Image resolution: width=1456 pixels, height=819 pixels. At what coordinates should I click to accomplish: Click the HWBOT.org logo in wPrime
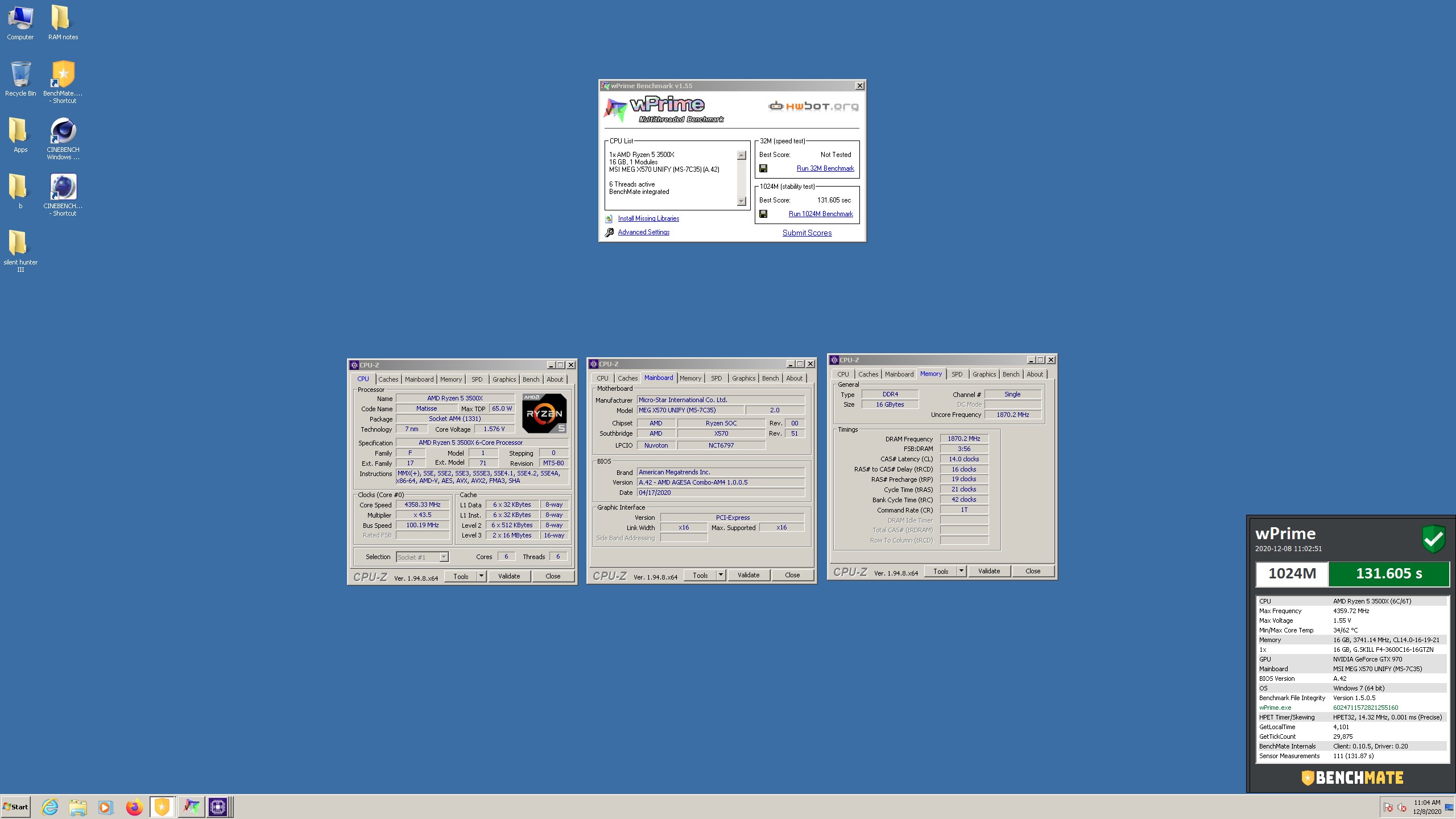813,106
